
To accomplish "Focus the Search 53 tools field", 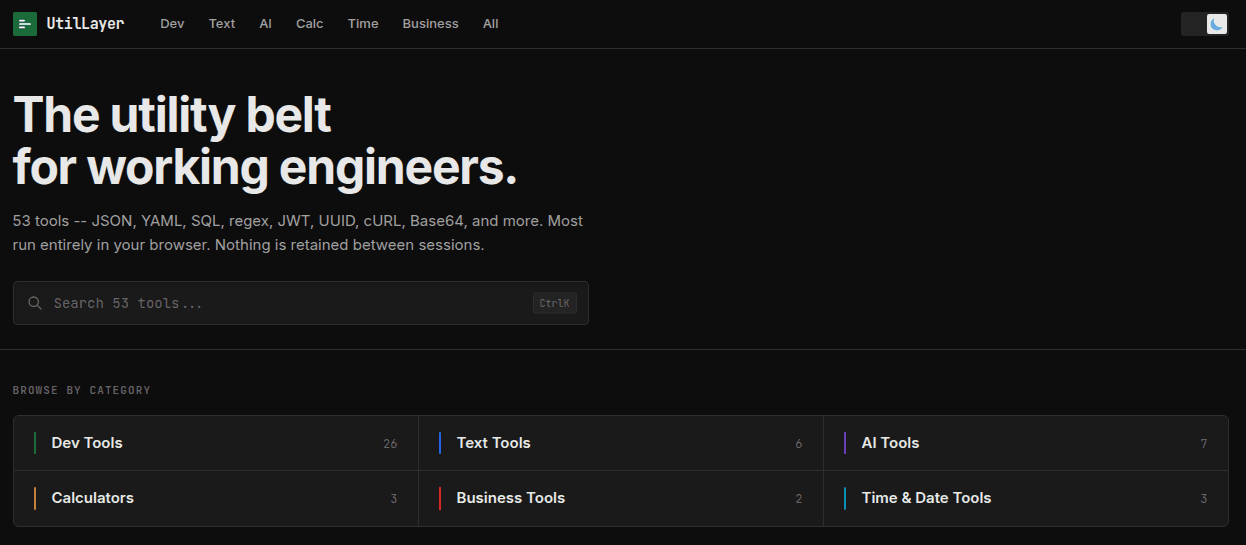I will pyautogui.click(x=301, y=303).
